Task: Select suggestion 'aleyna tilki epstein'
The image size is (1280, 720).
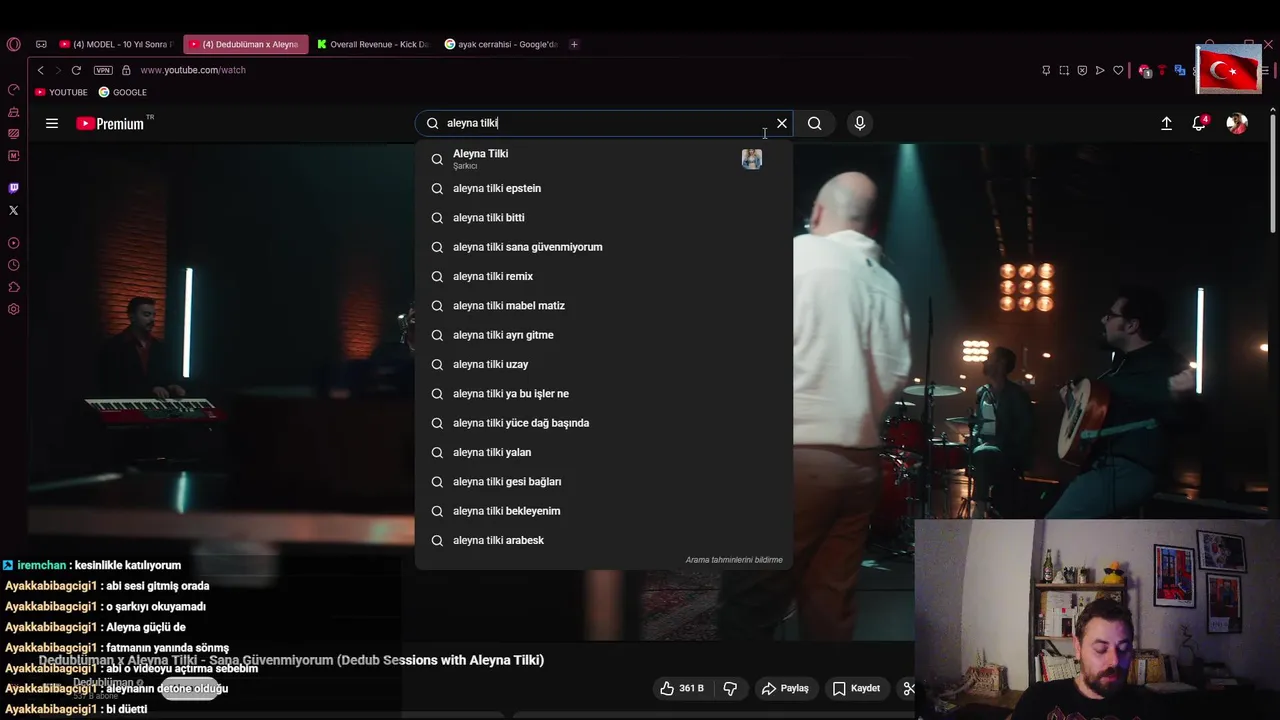Action: point(604,188)
